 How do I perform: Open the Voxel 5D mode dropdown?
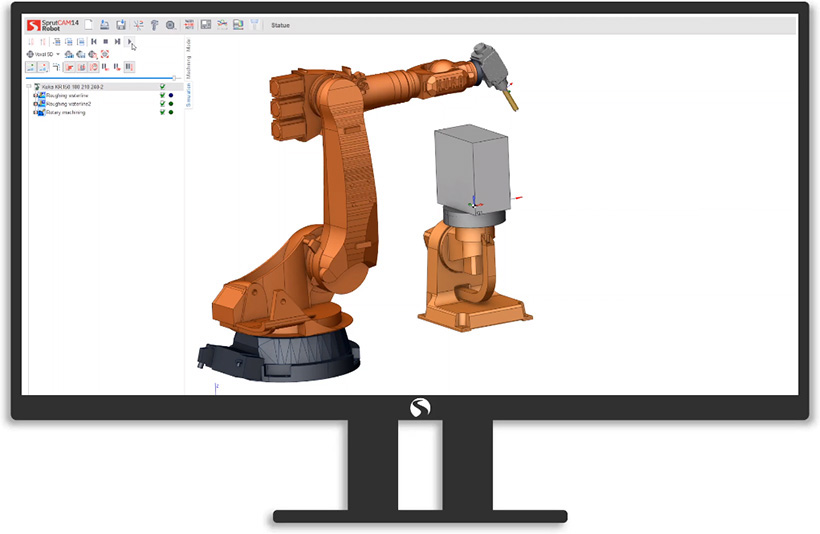57,54
